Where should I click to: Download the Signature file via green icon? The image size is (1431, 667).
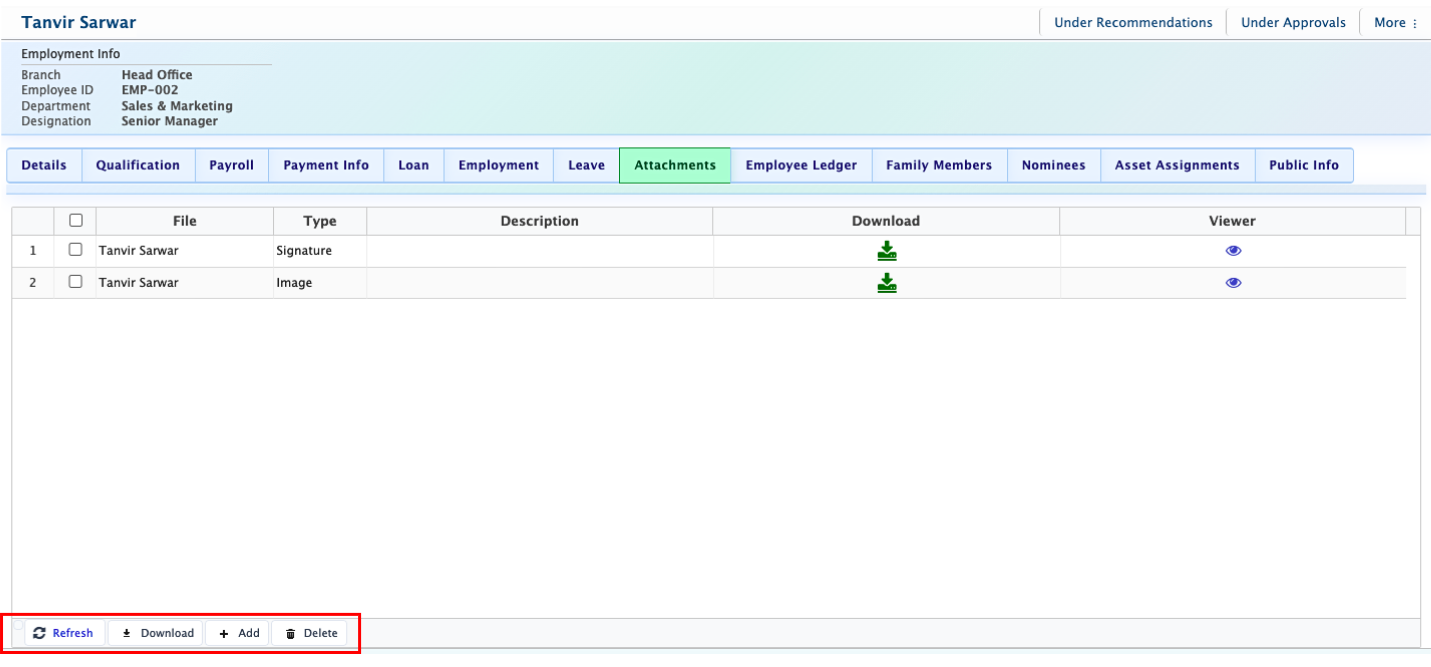[x=886, y=251]
